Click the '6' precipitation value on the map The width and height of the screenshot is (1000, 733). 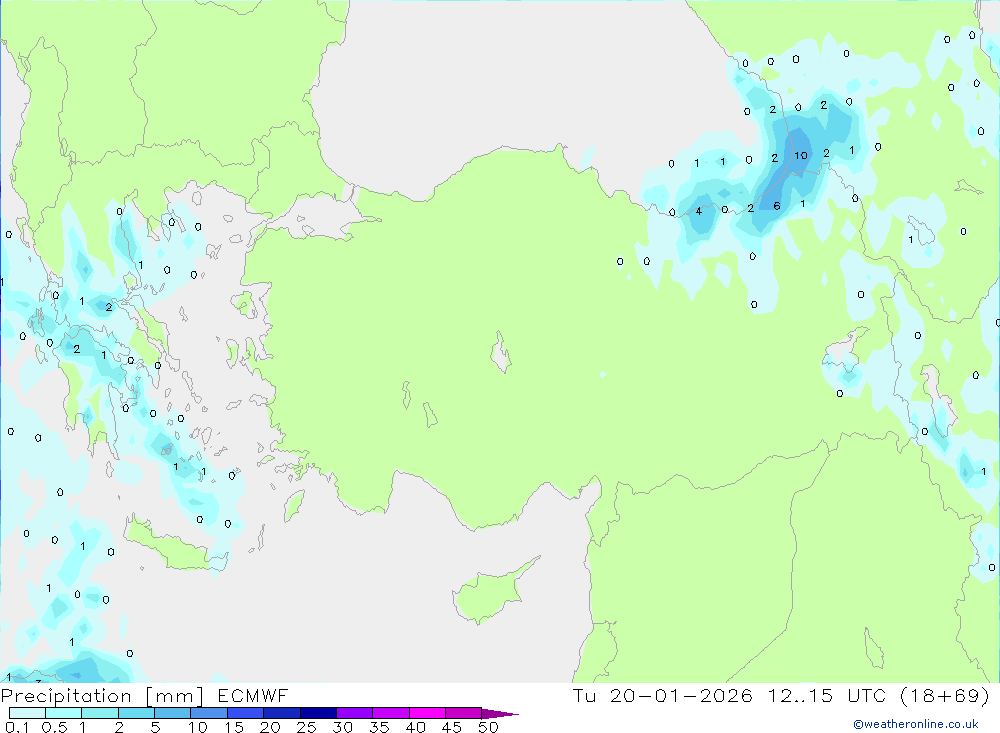(777, 206)
